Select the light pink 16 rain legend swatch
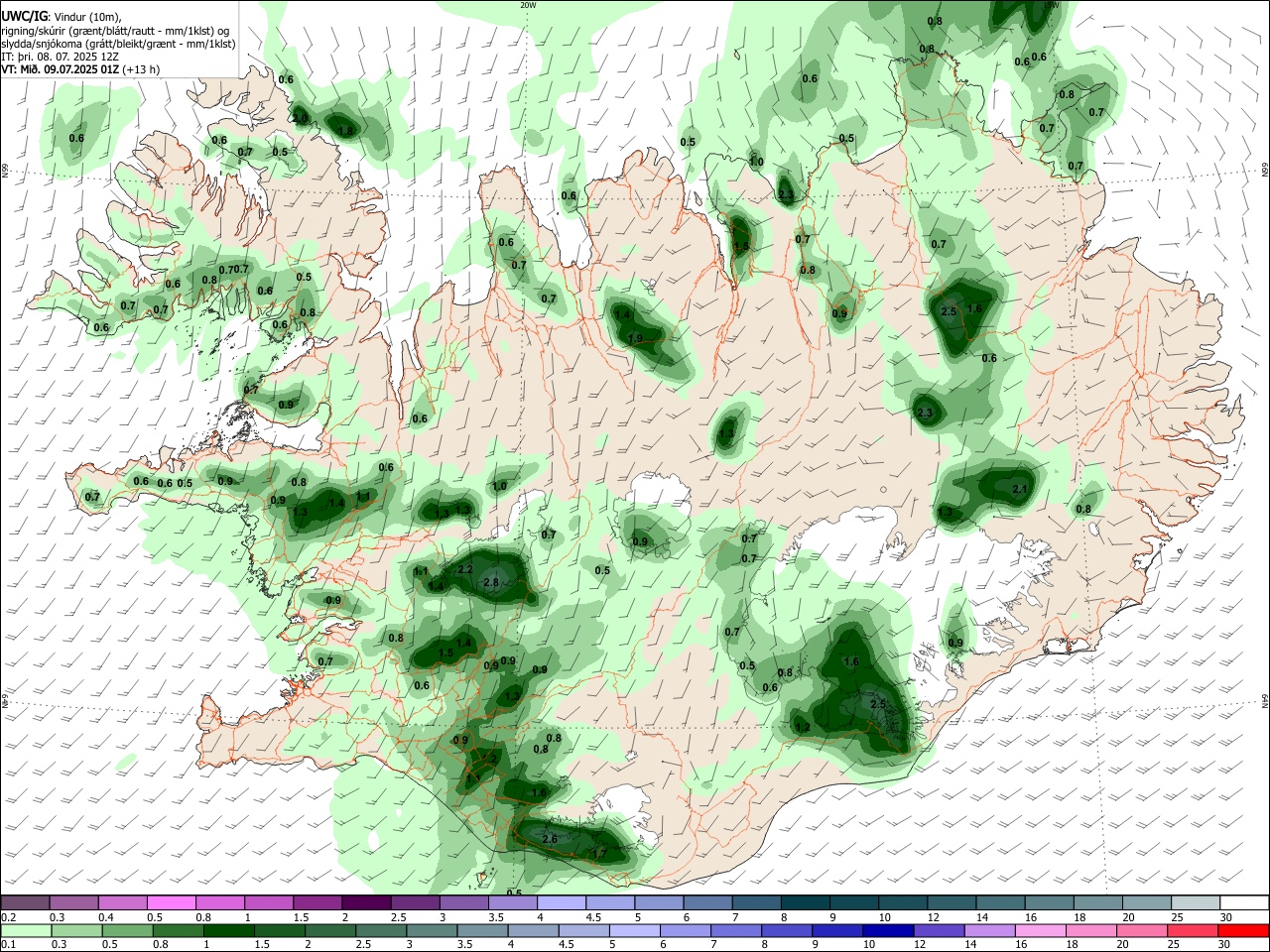The image size is (1270, 952). click(x=1041, y=931)
